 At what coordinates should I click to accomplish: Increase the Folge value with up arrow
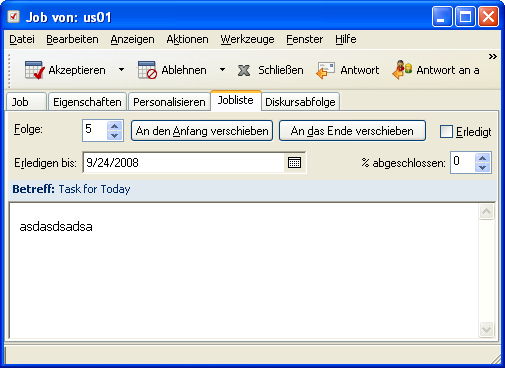[114, 126]
